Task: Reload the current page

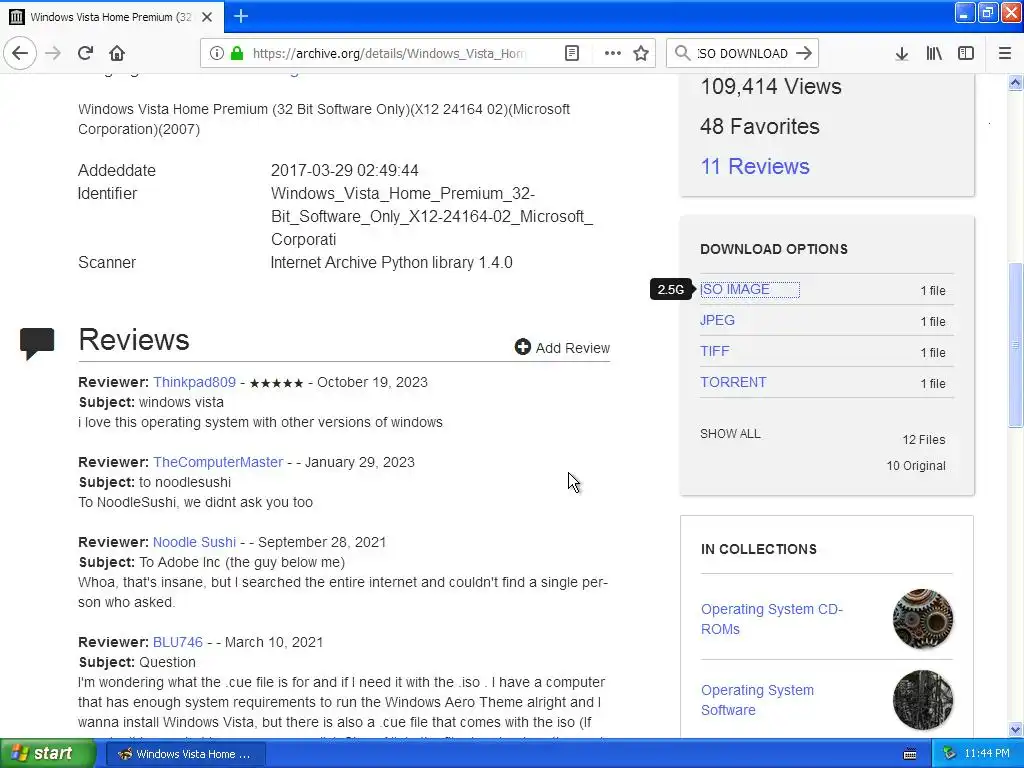Action: 85,53
